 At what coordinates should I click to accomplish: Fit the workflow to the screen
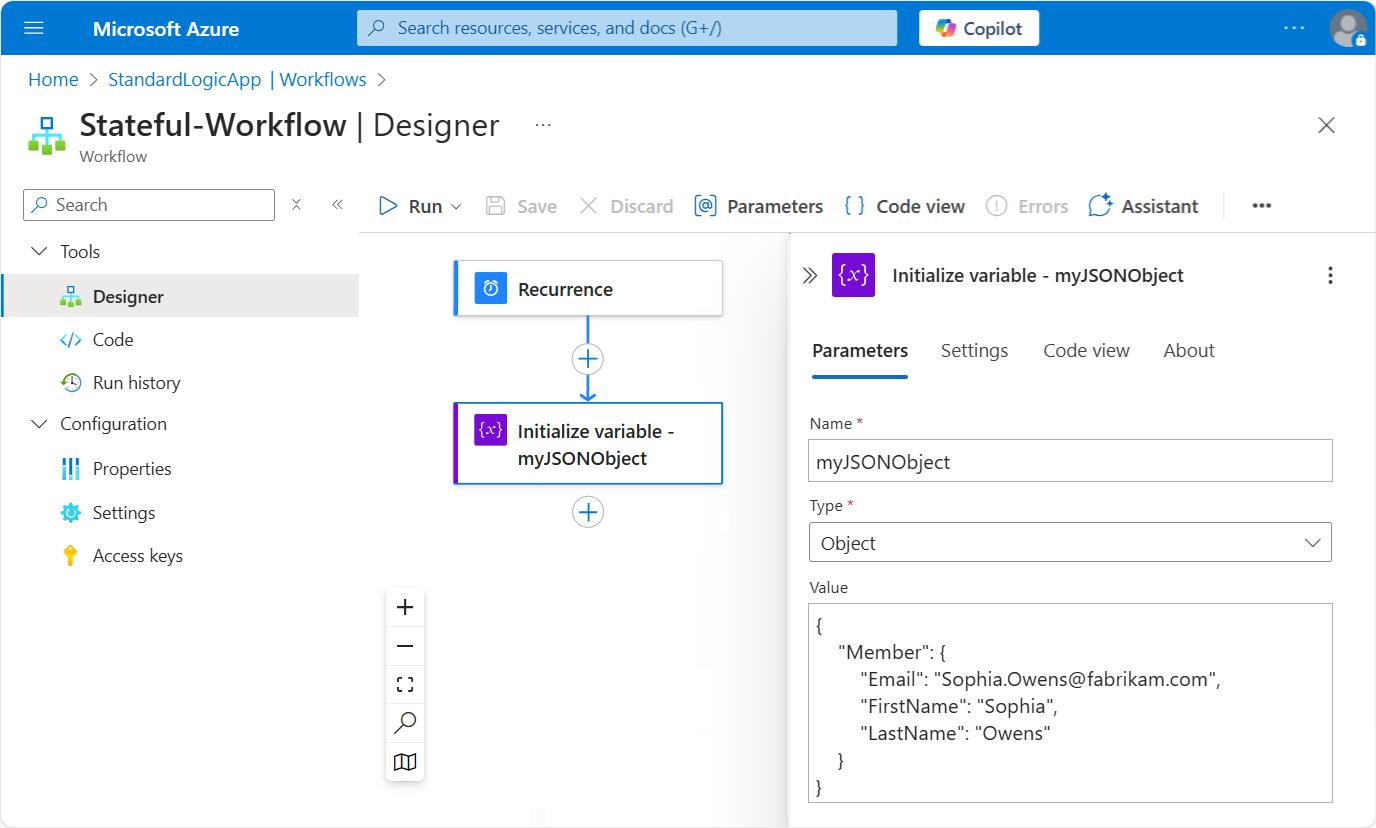point(404,684)
